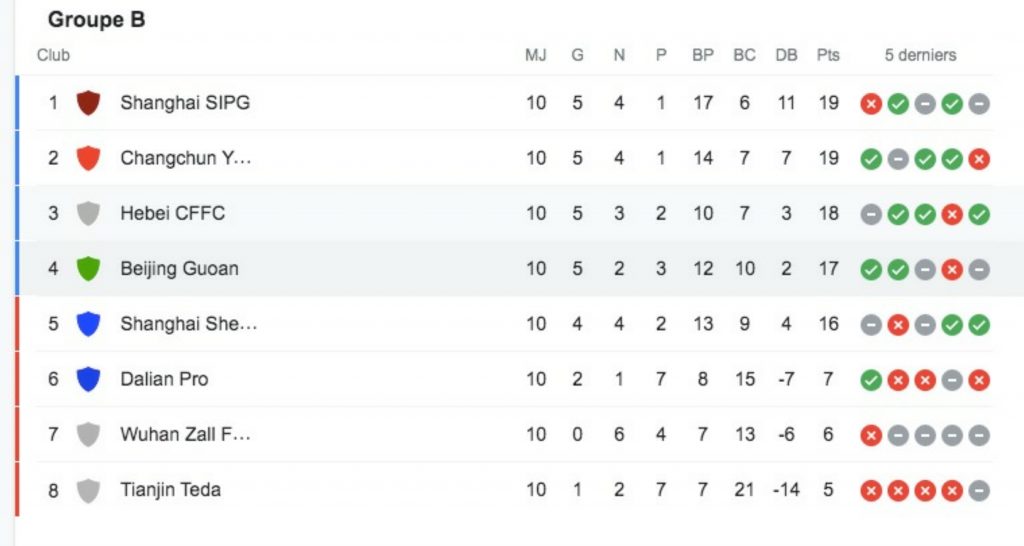Click Dalian Pro's first green win result icon
Viewport: 1024px width, 546px height.
tap(871, 379)
